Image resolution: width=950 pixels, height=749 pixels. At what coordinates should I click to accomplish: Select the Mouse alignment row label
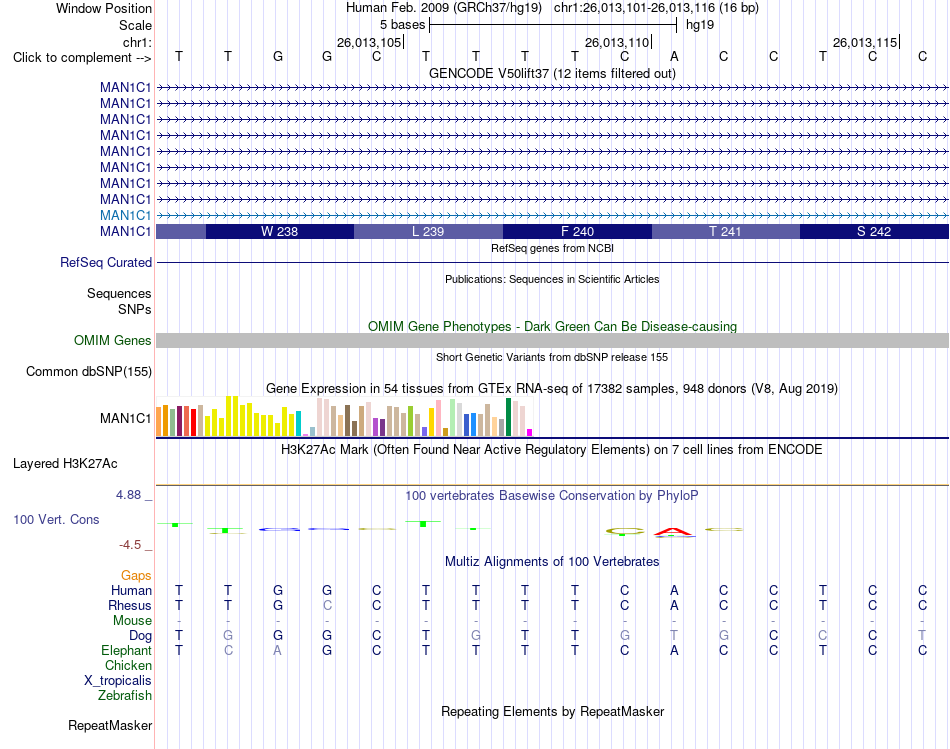[132, 621]
